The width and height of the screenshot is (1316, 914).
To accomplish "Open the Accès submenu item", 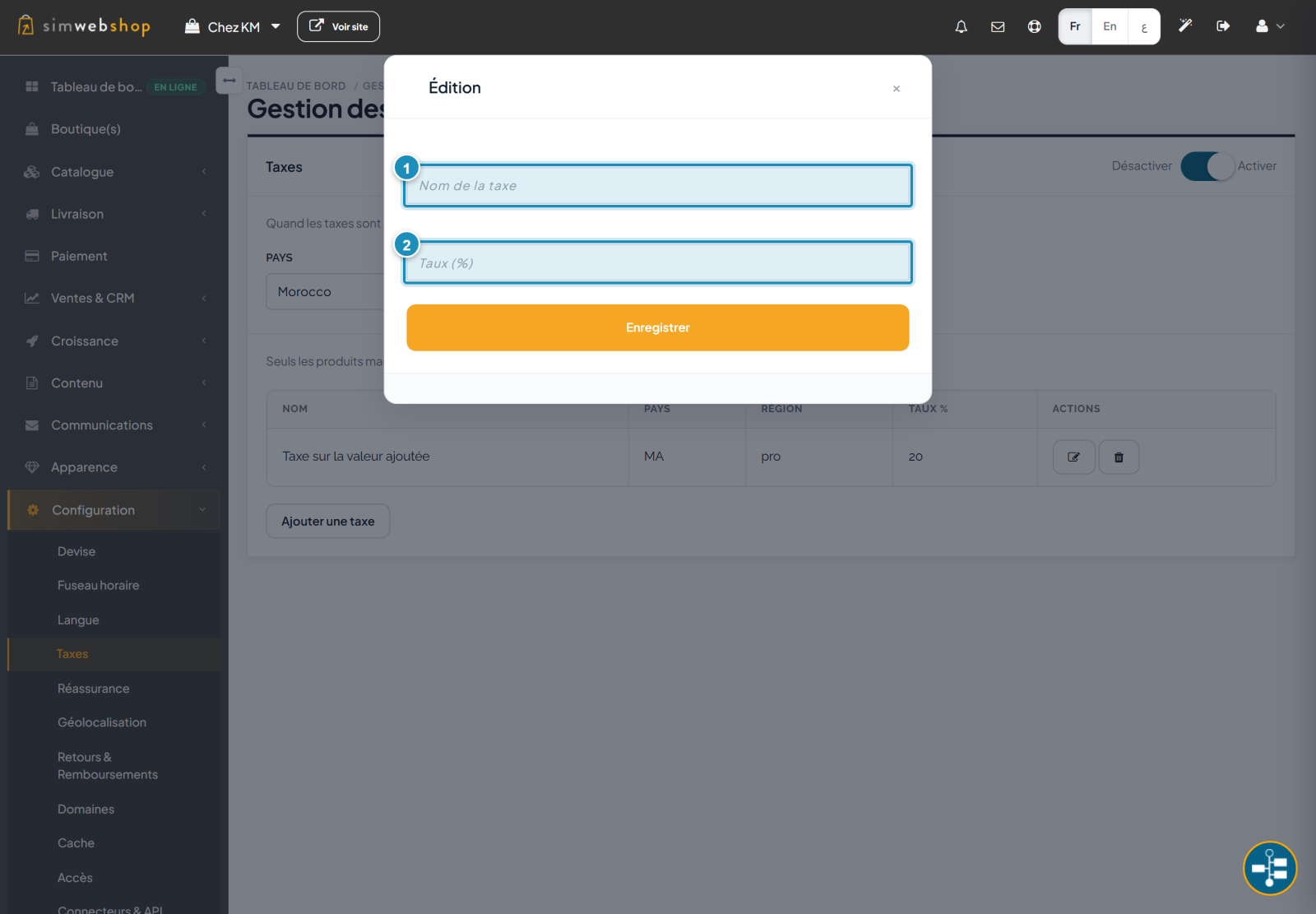I will 75,878.
